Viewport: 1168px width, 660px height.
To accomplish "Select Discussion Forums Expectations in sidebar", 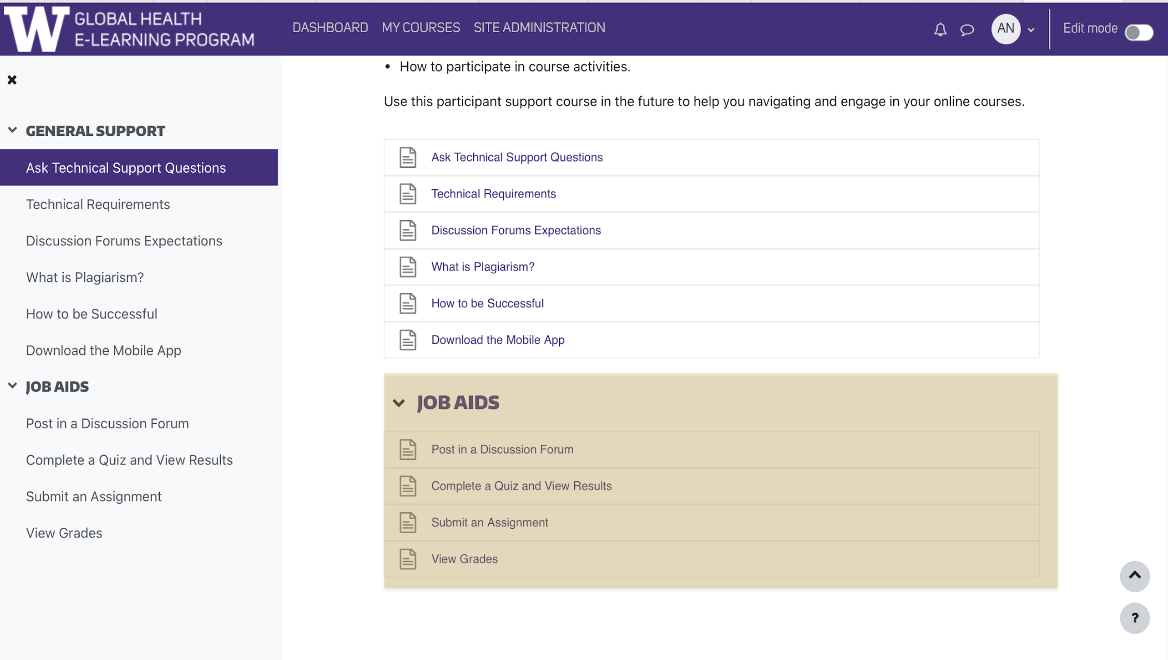I will [x=124, y=241].
